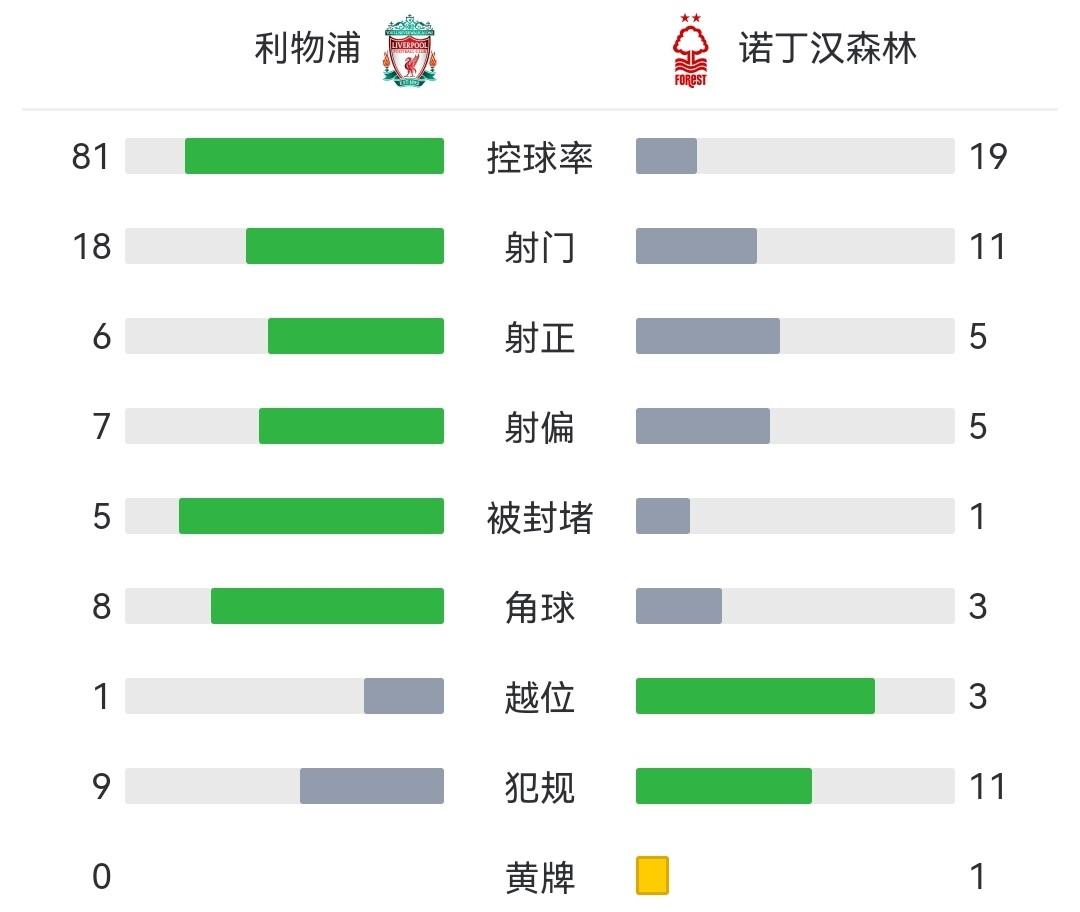Click Forest's green 越位 bar
Viewport: 1080px width, 912px height.
755,696
